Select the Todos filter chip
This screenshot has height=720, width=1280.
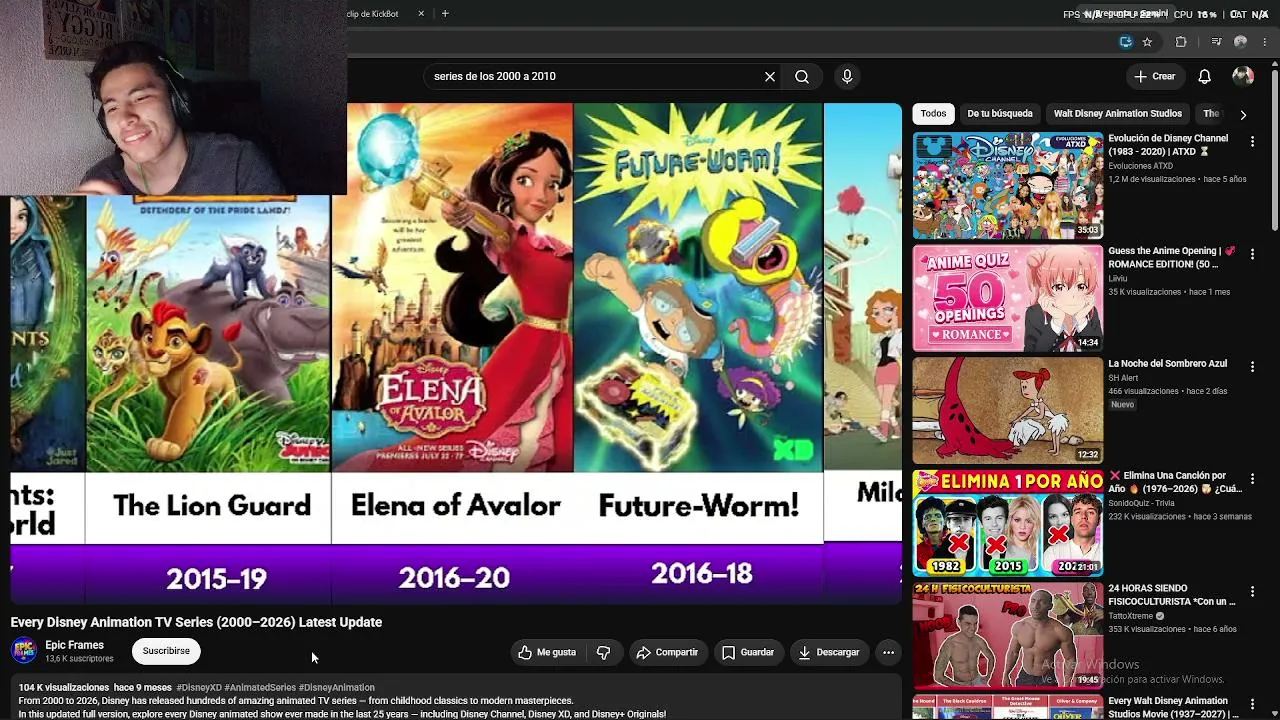coord(933,114)
